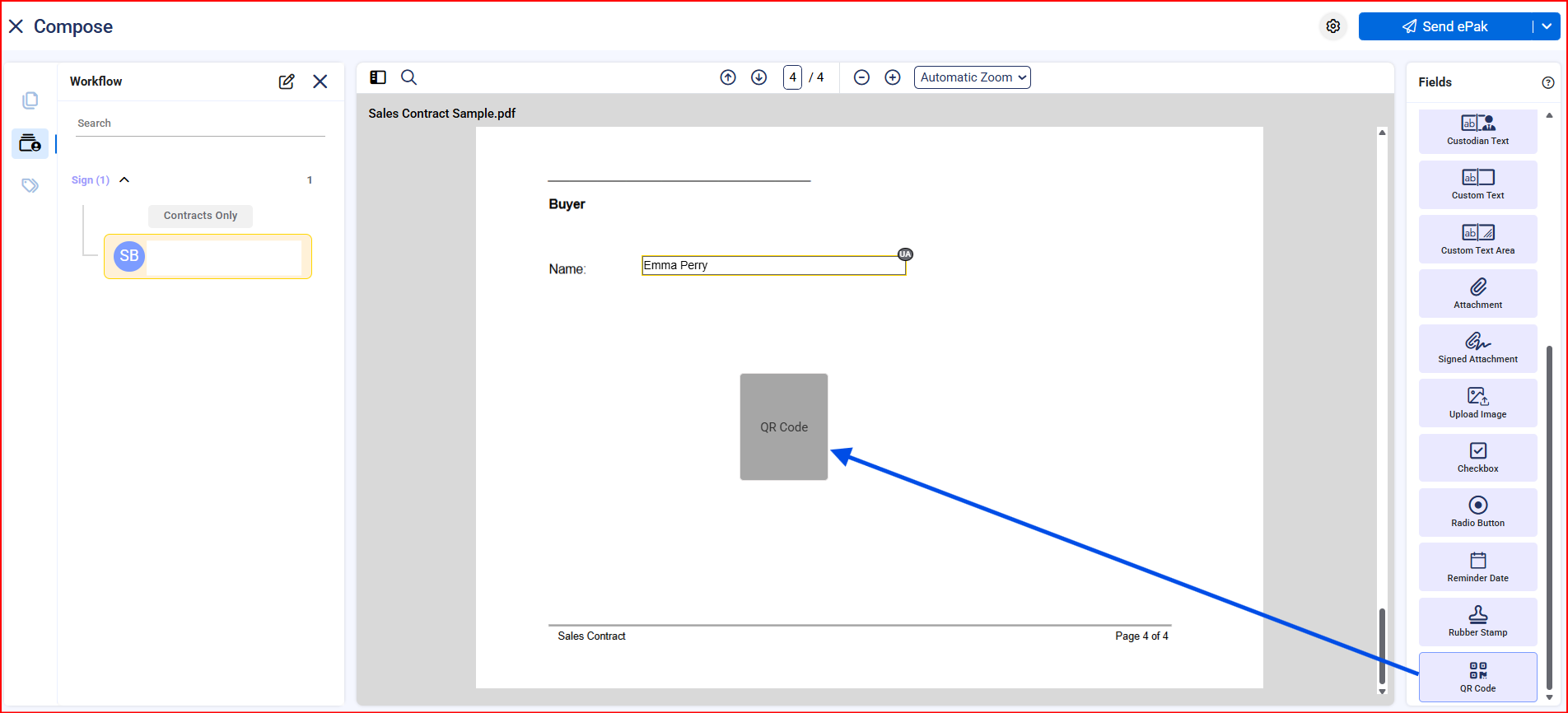
Task: Open the document search magnifier
Action: (x=408, y=77)
